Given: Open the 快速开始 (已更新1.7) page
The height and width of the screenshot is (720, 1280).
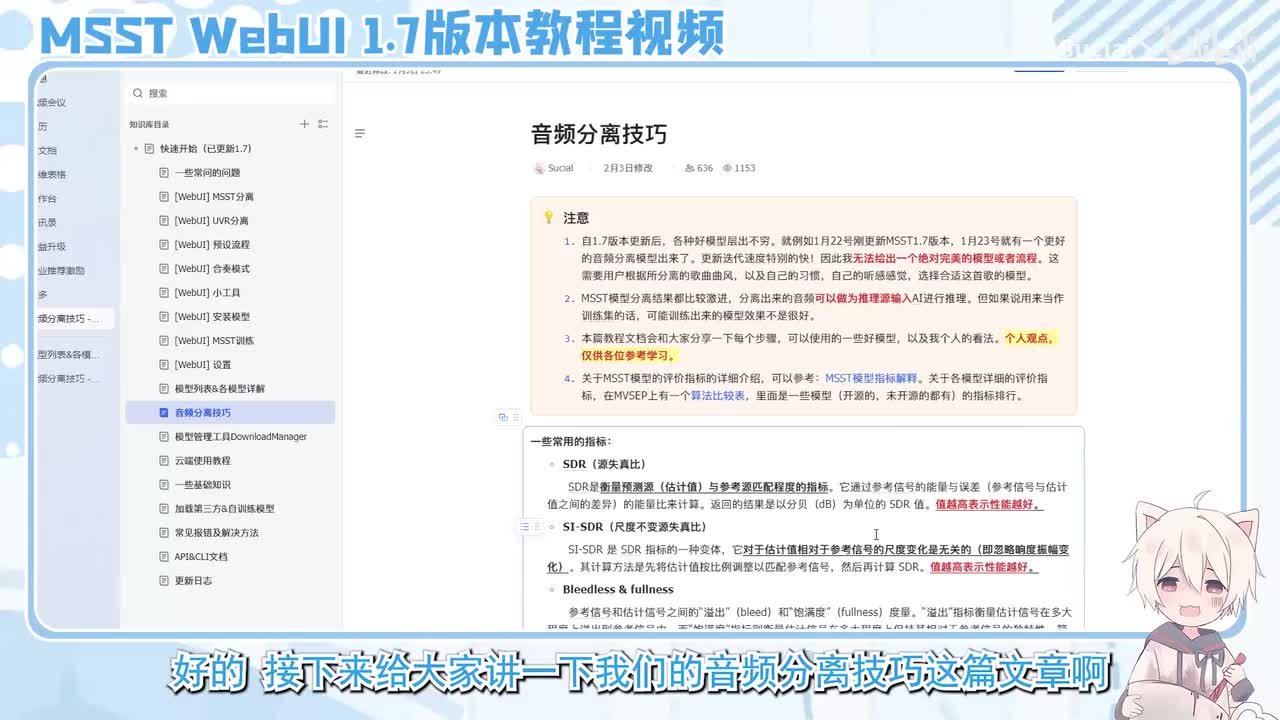Looking at the screenshot, I should click(205, 148).
